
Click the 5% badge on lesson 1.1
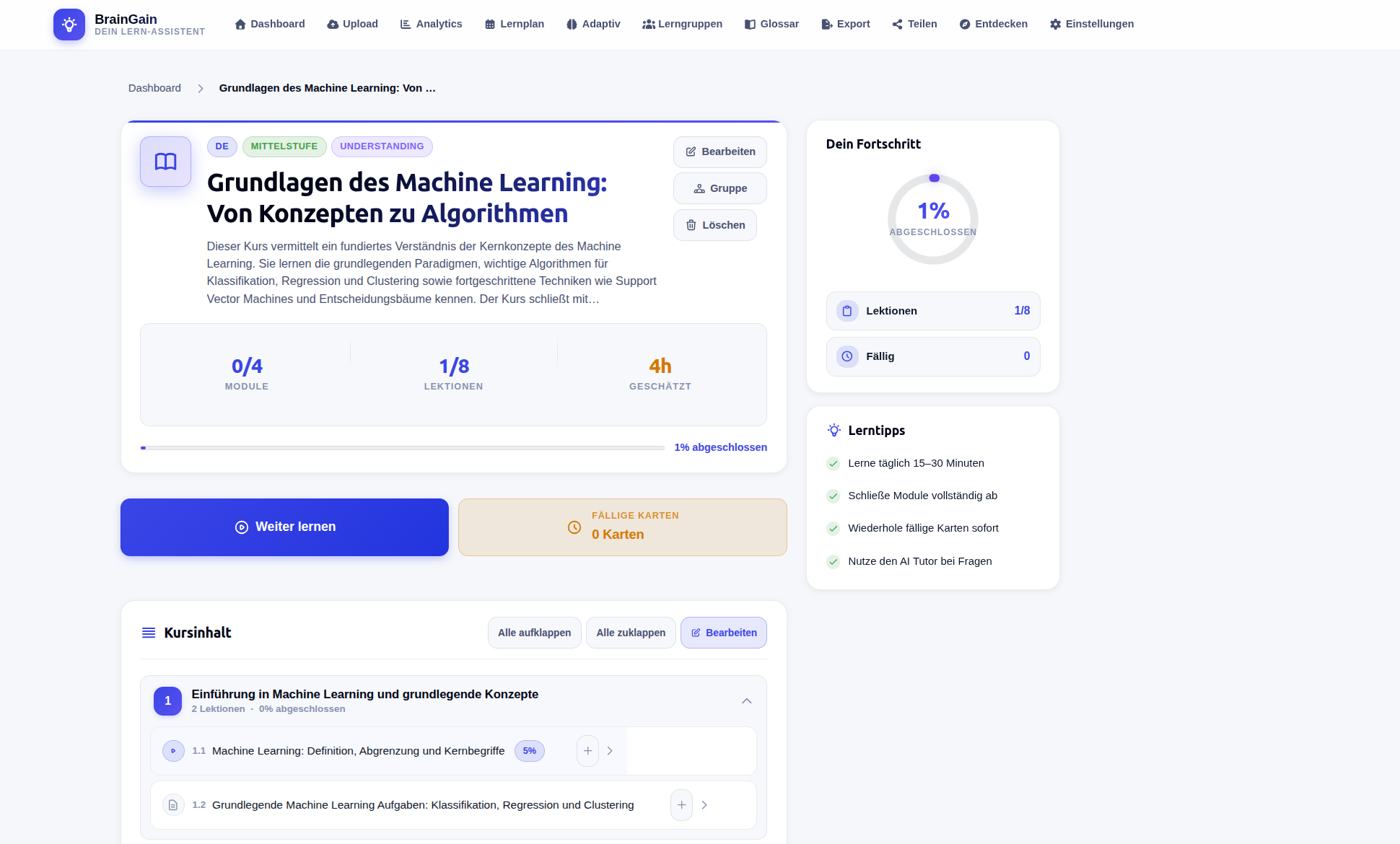pos(530,751)
